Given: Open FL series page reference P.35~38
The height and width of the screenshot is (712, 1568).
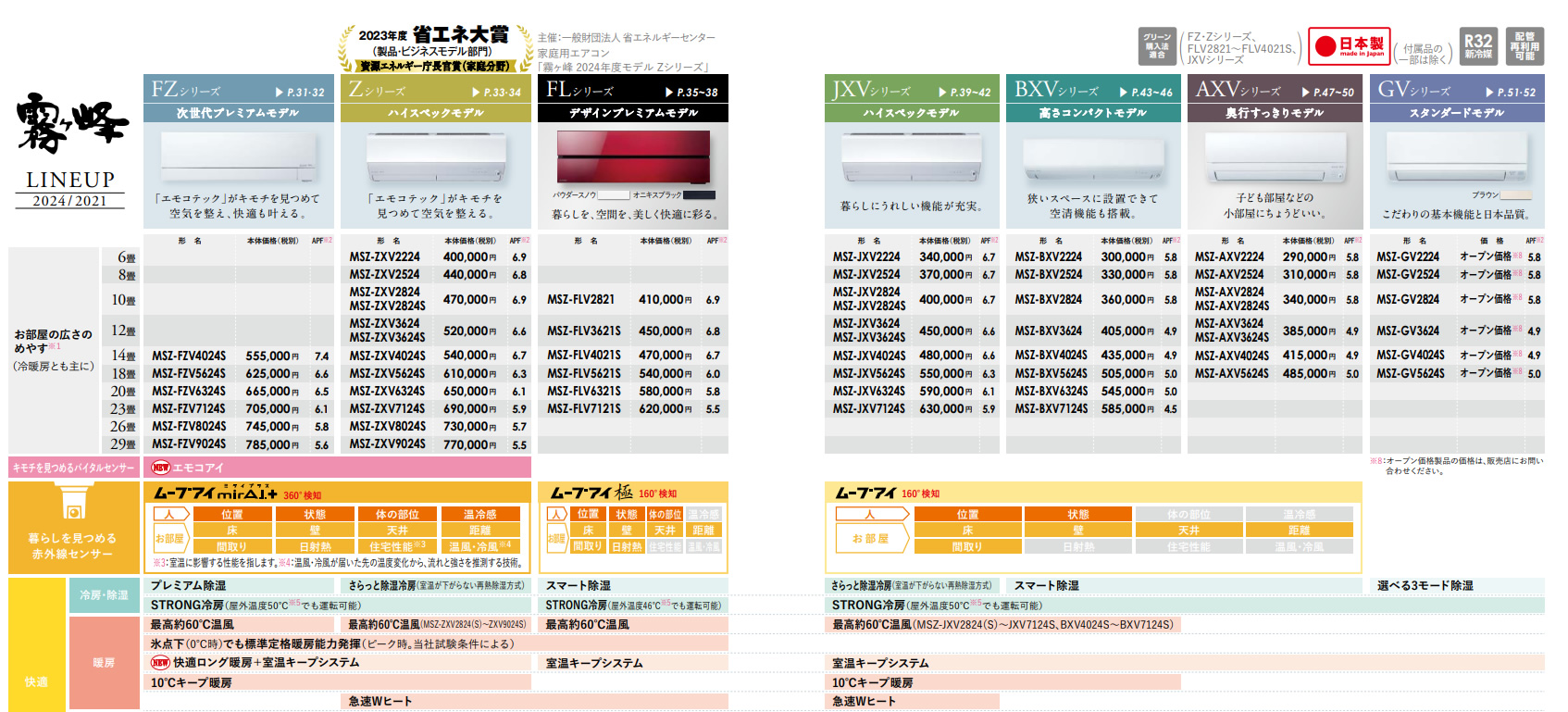Looking at the screenshot, I should pos(691,93).
